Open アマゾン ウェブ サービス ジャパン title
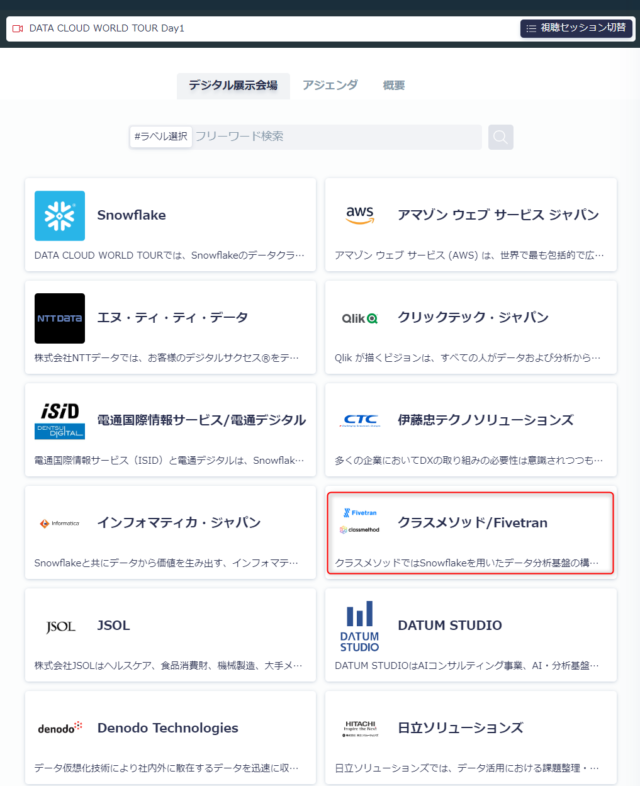The image size is (640, 786). click(x=498, y=215)
